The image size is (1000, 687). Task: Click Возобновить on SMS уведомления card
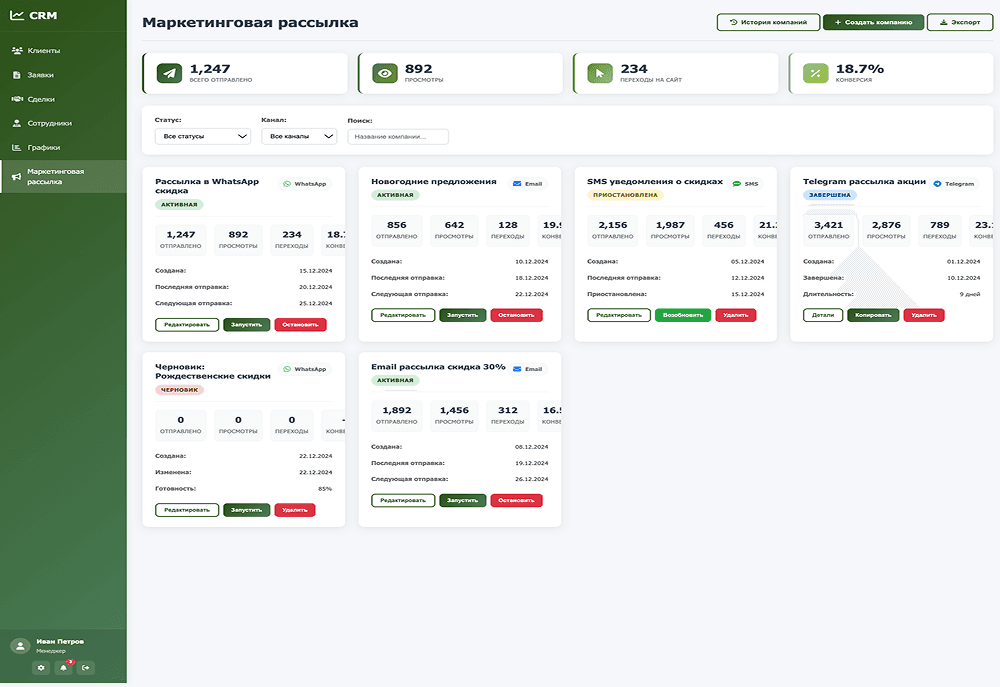[682, 315]
